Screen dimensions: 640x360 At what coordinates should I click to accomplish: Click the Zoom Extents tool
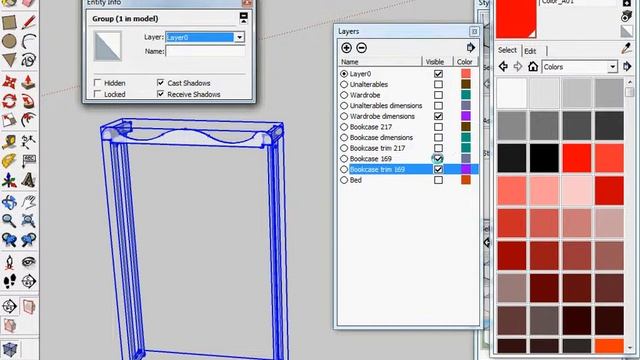click(28, 221)
